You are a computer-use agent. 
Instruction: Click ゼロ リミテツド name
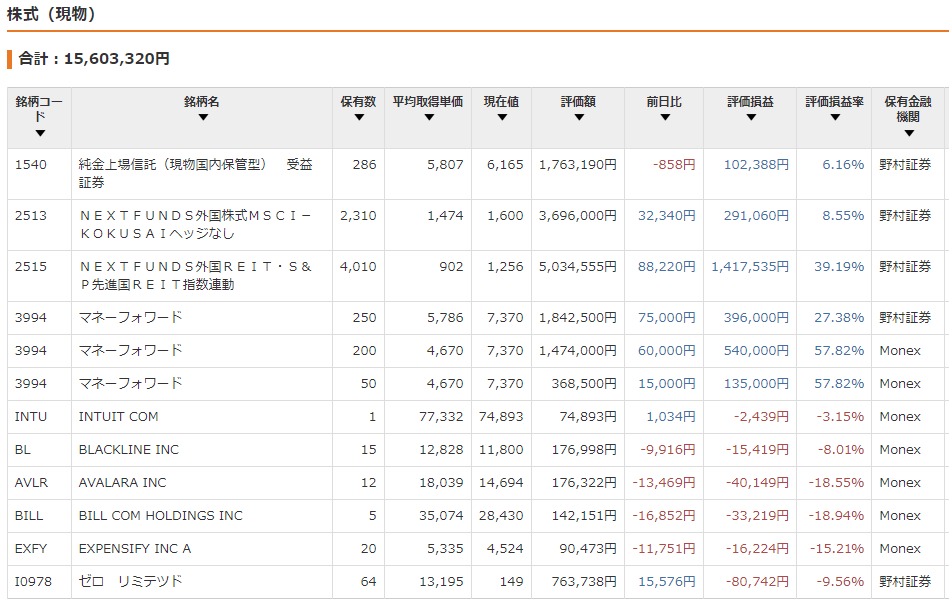(130, 582)
